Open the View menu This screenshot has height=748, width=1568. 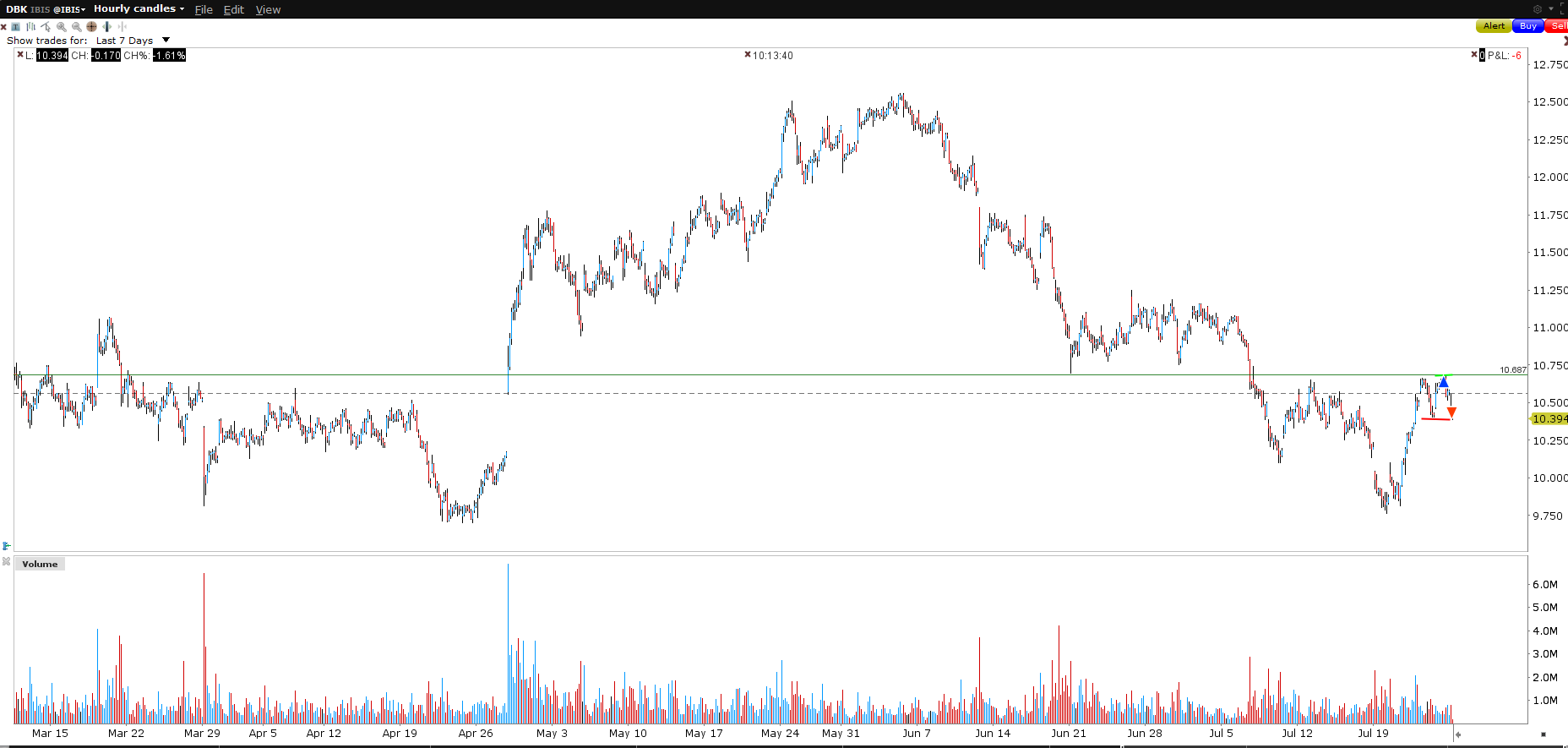[x=268, y=9]
